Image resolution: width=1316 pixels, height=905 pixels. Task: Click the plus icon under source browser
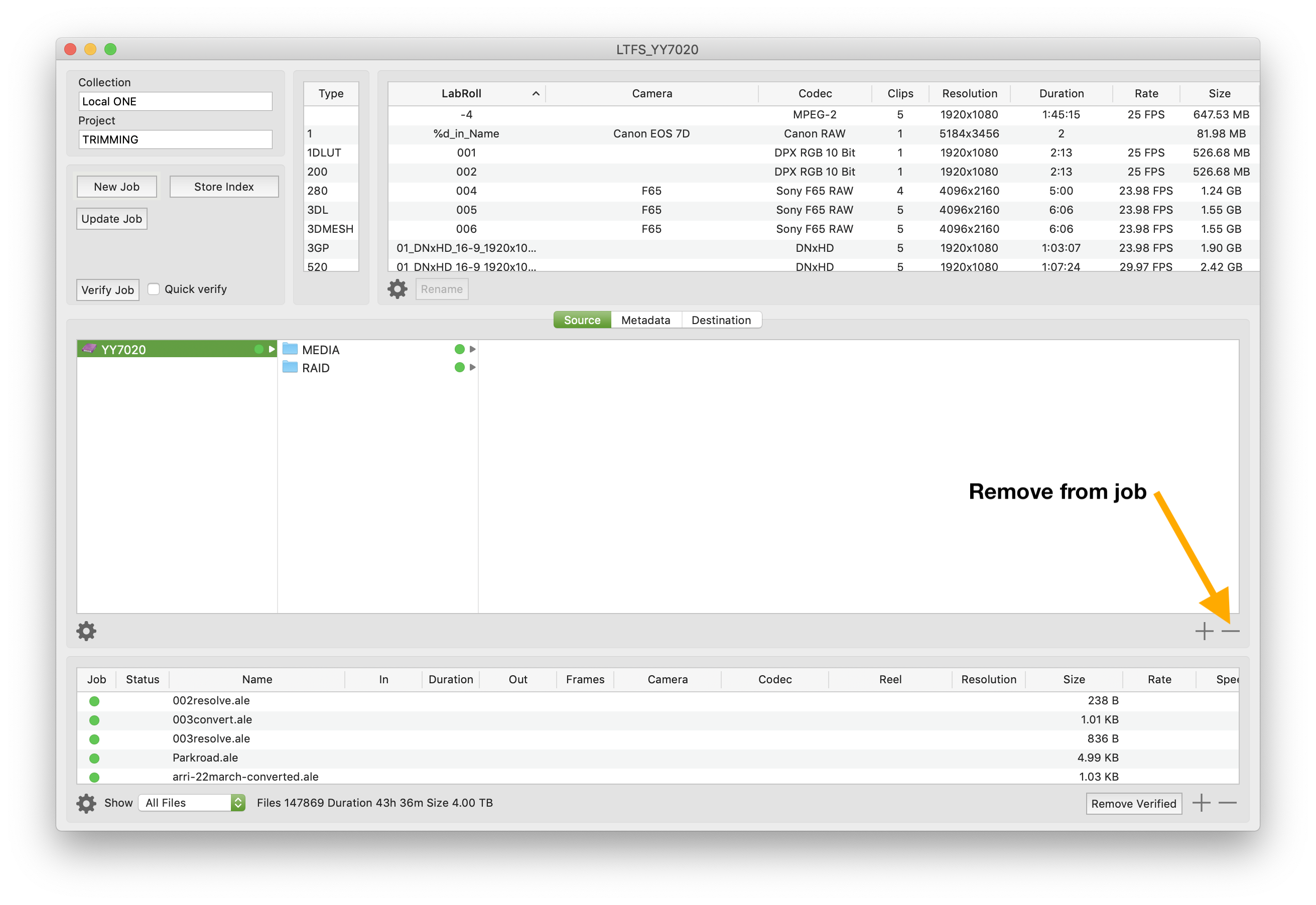[x=1204, y=631]
